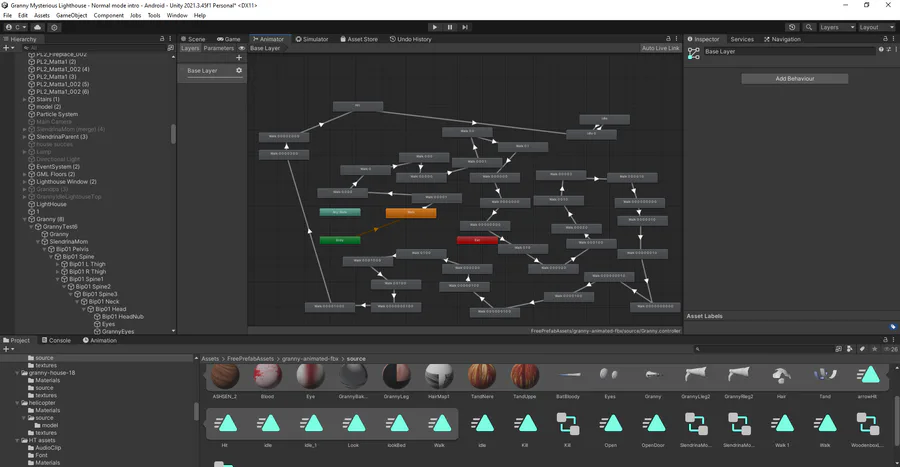The image size is (900, 467).
Task: Toggle the Animator panel lock
Action: [668, 39]
